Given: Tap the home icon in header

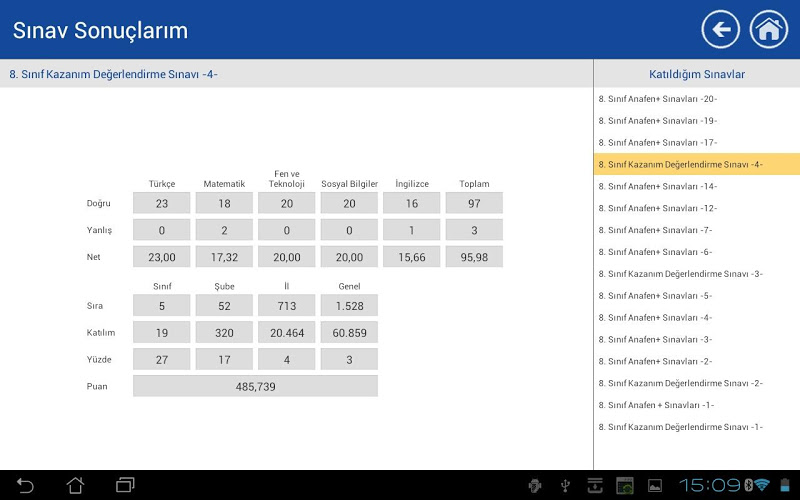Looking at the screenshot, I should coord(769,29).
